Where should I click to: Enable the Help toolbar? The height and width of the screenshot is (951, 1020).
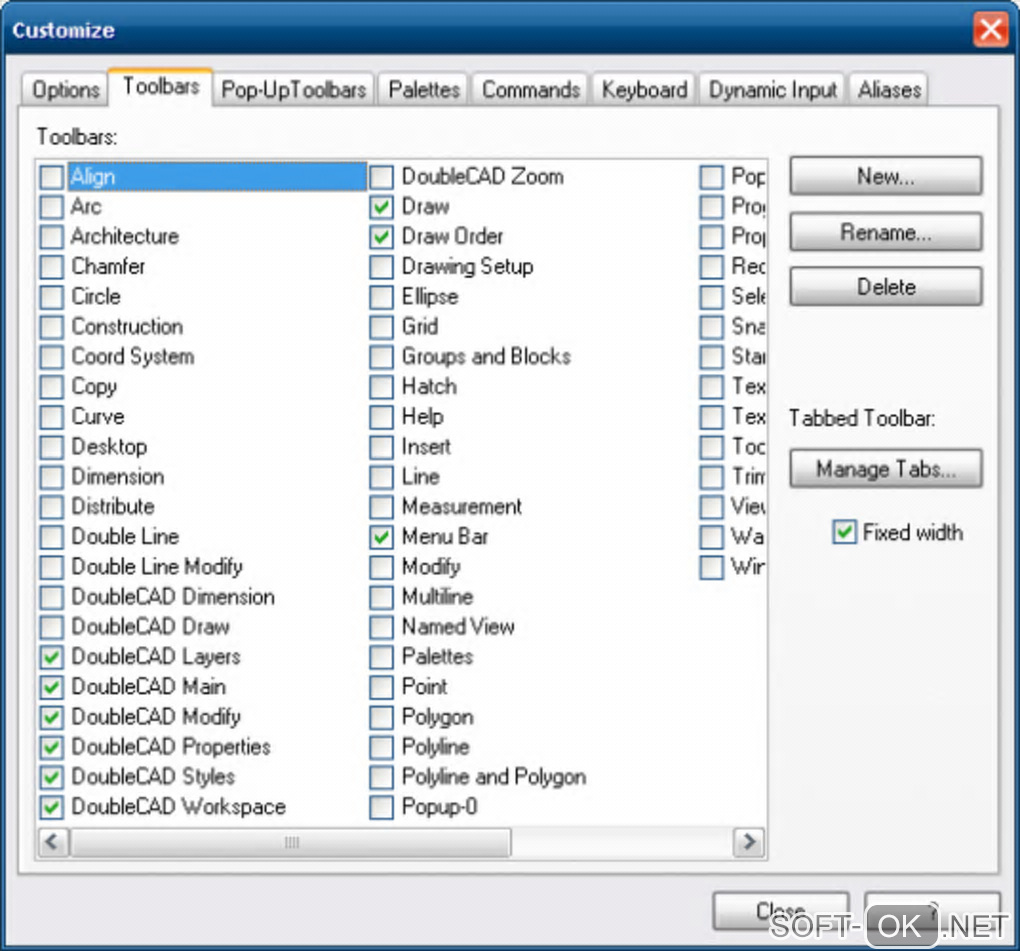(x=382, y=416)
